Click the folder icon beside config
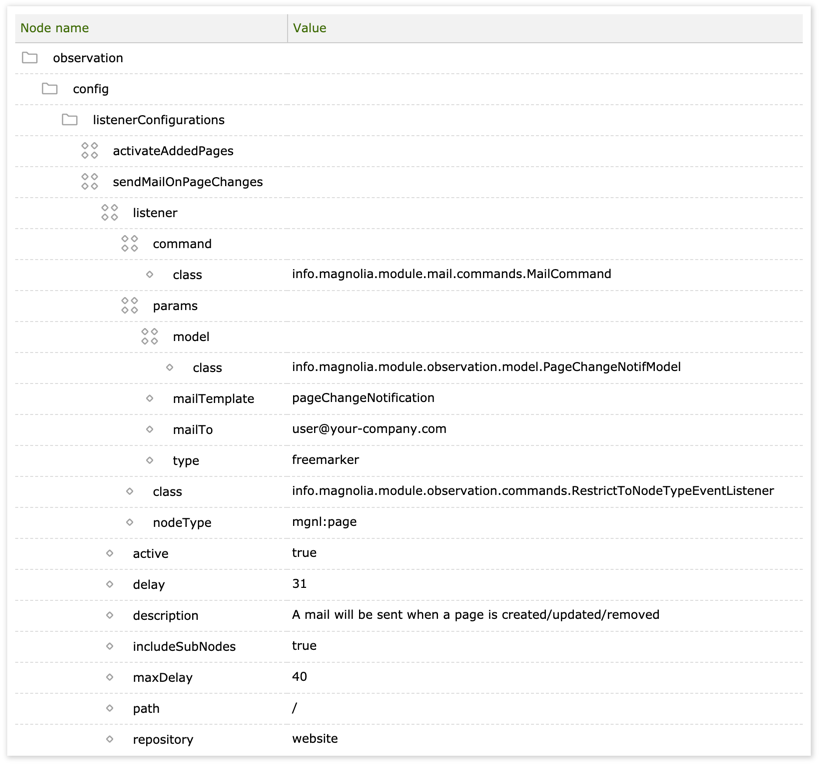 tap(50, 89)
